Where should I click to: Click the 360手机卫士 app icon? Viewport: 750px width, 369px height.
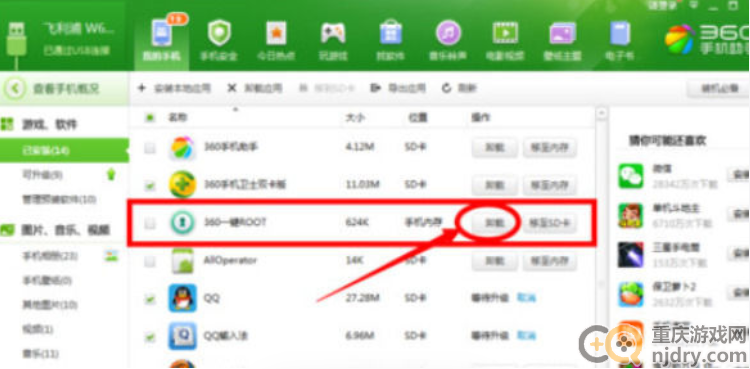[x=182, y=184]
